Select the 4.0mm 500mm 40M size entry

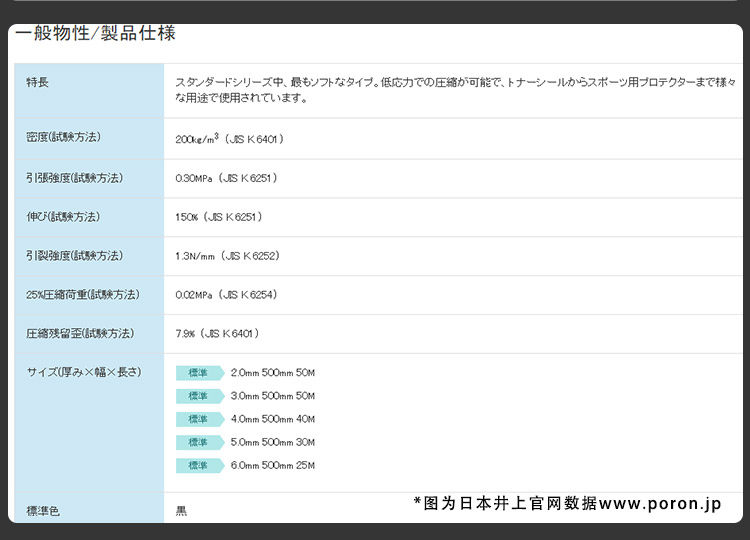click(x=273, y=419)
